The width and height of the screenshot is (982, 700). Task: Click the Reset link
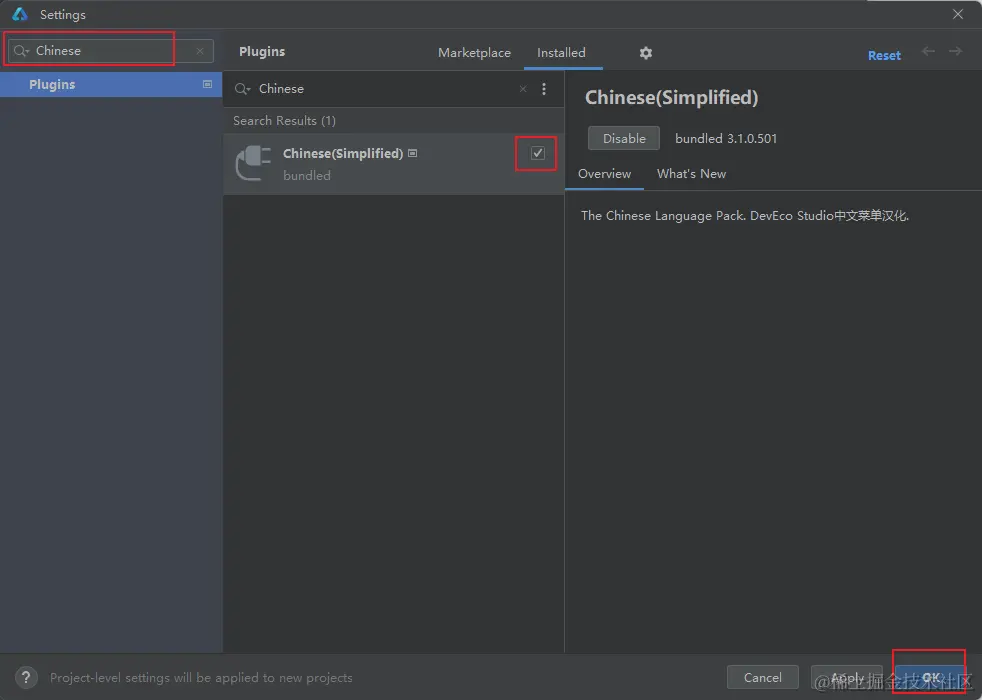pyautogui.click(x=884, y=55)
